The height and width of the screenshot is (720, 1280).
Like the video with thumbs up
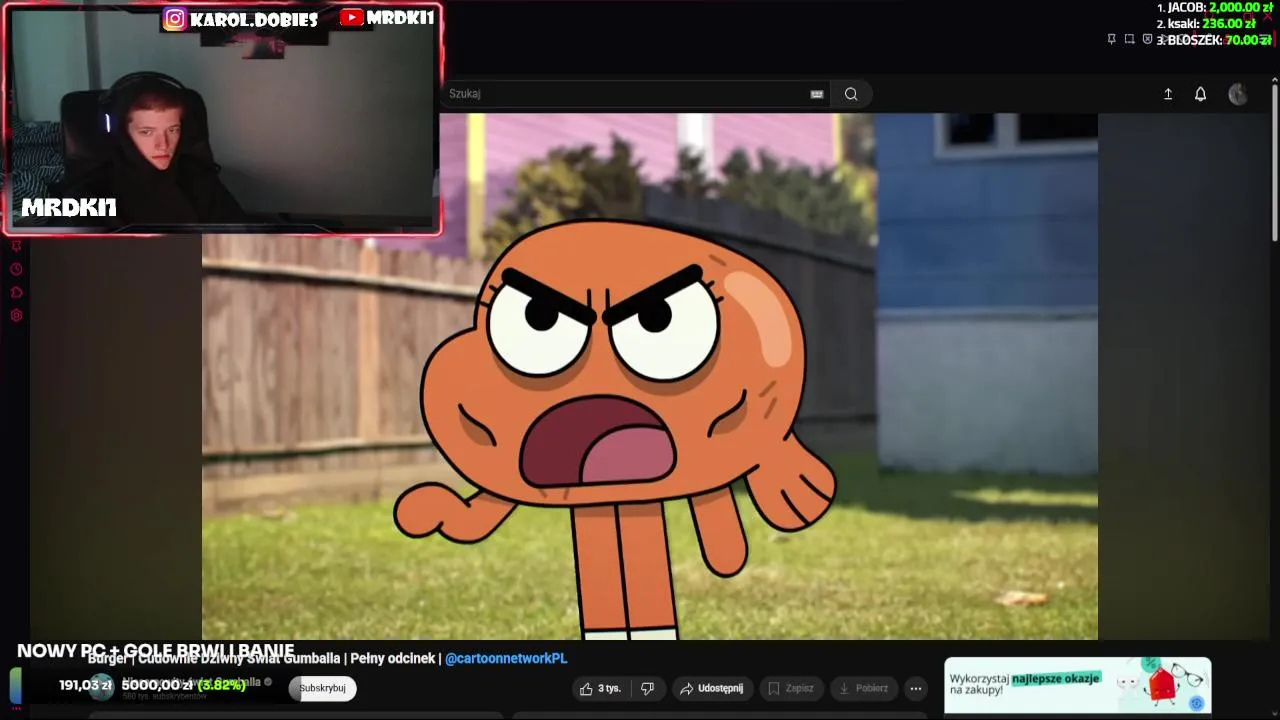(600, 688)
